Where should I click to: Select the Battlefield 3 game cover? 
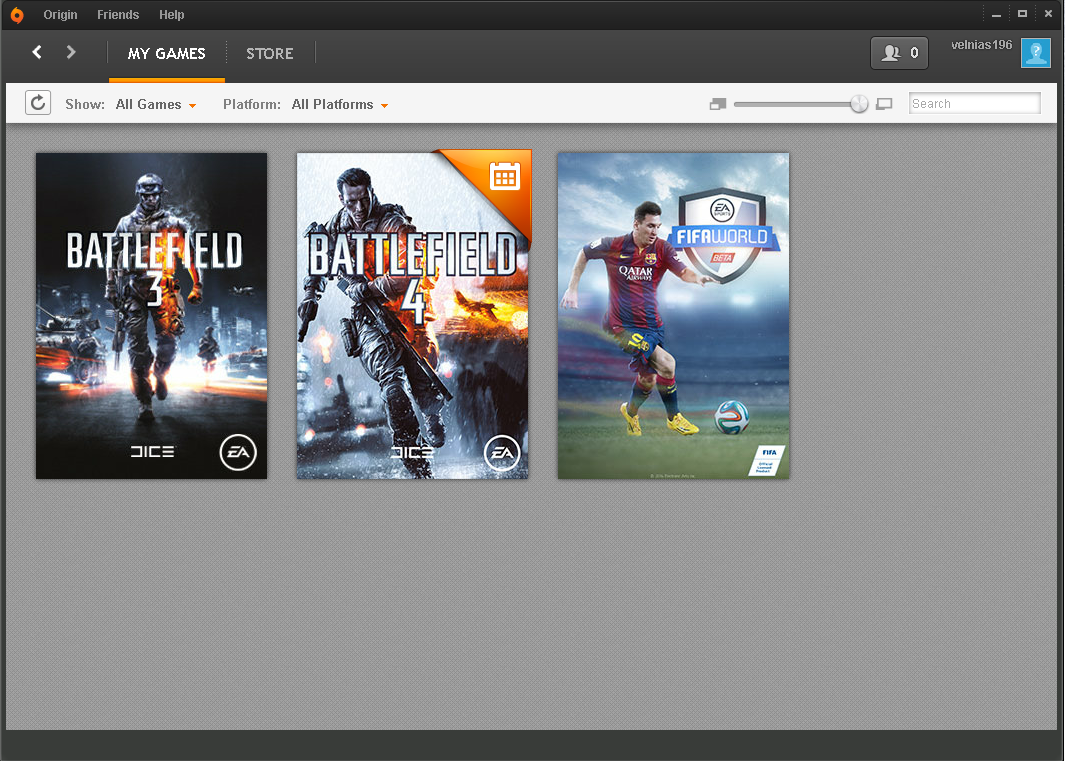[151, 316]
